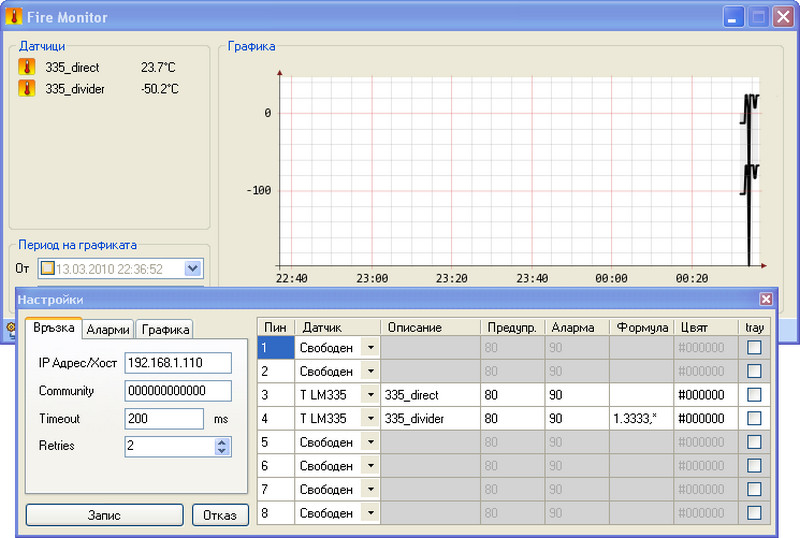Minimize the Fire Monitor window
Image resolution: width=800 pixels, height=538 pixels.
point(735,17)
